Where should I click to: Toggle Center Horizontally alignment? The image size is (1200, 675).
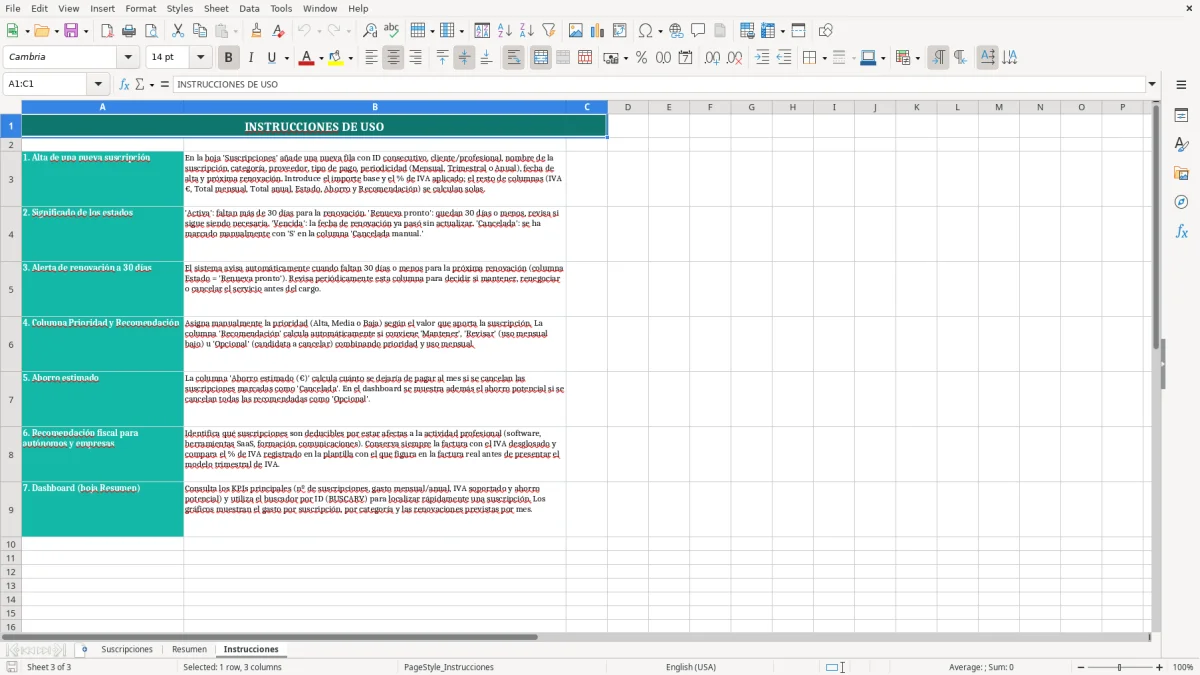tap(393, 58)
